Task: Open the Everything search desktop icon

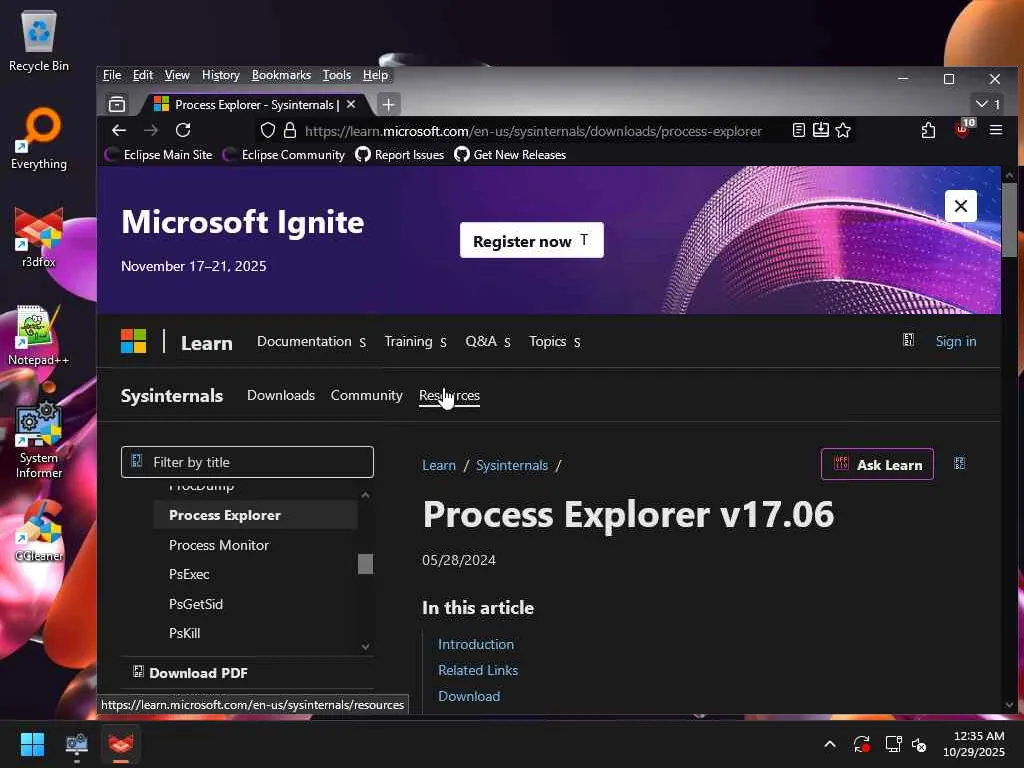Action: pyautogui.click(x=39, y=138)
